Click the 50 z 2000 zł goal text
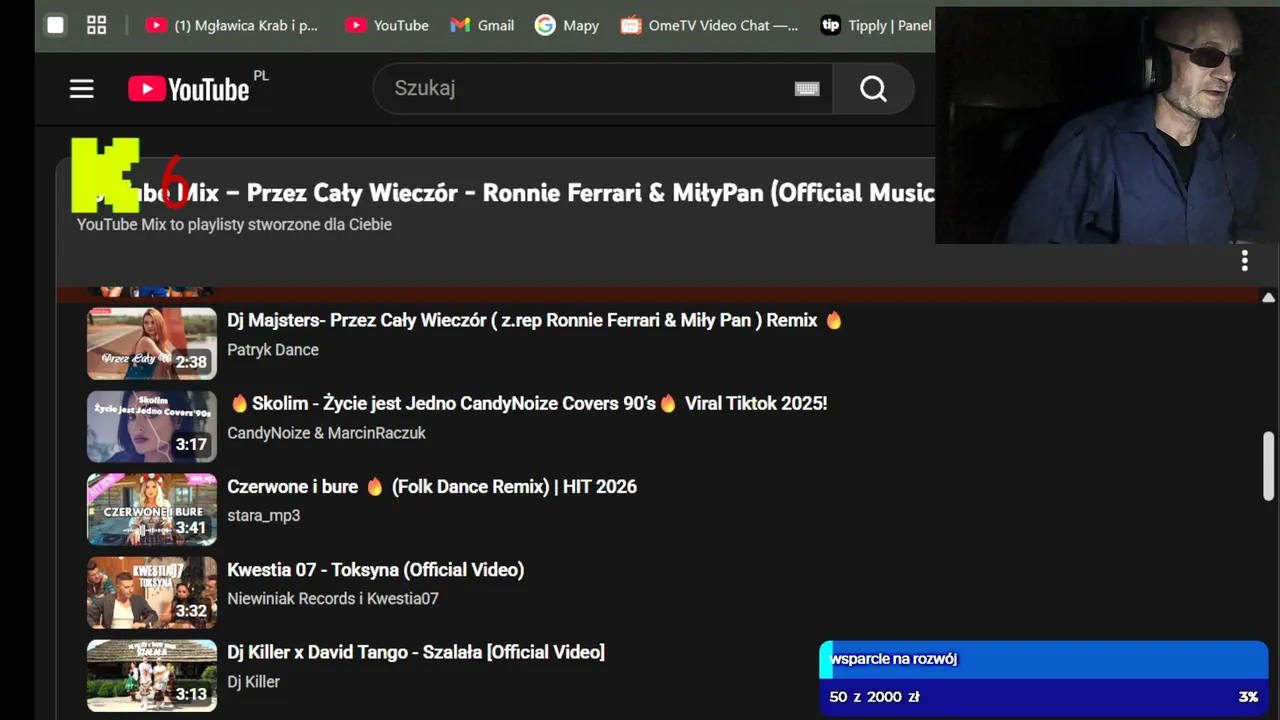Image resolution: width=1280 pixels, height=720 pixels. tap(874, 697)
